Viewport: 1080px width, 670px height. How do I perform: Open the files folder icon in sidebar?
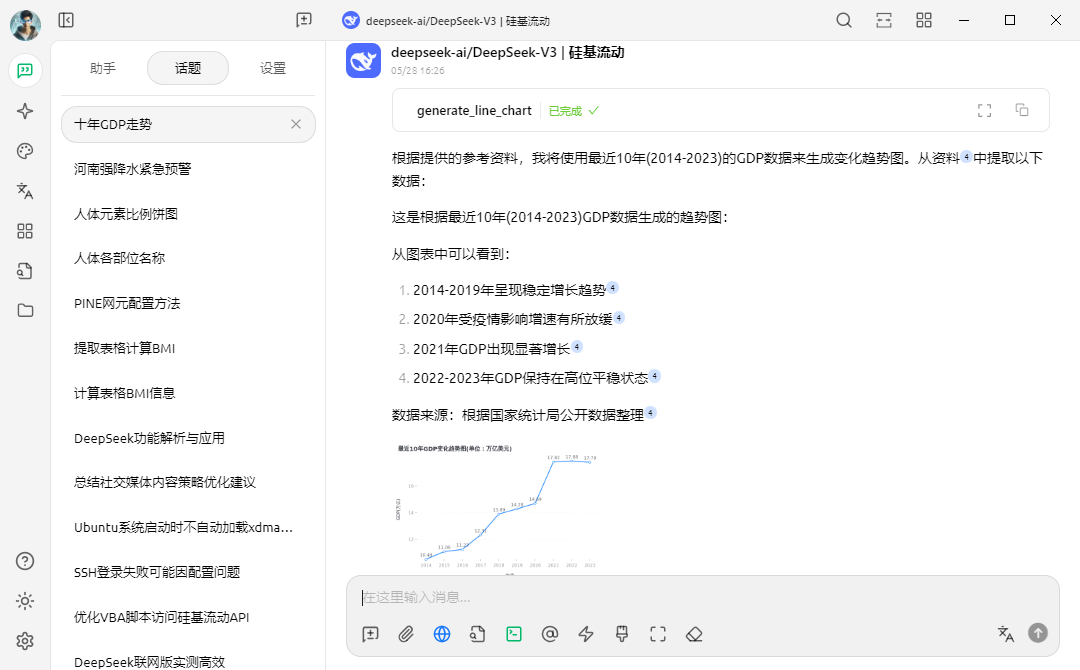pyautogui.click(x=25, y=311)
